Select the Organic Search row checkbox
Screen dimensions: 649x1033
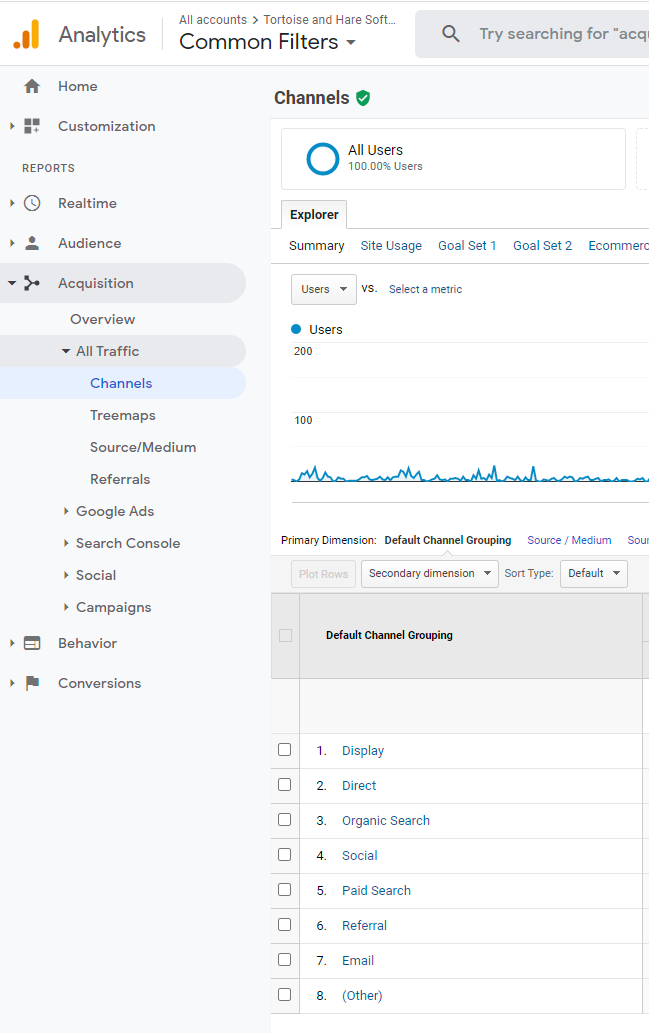(285, 820)
